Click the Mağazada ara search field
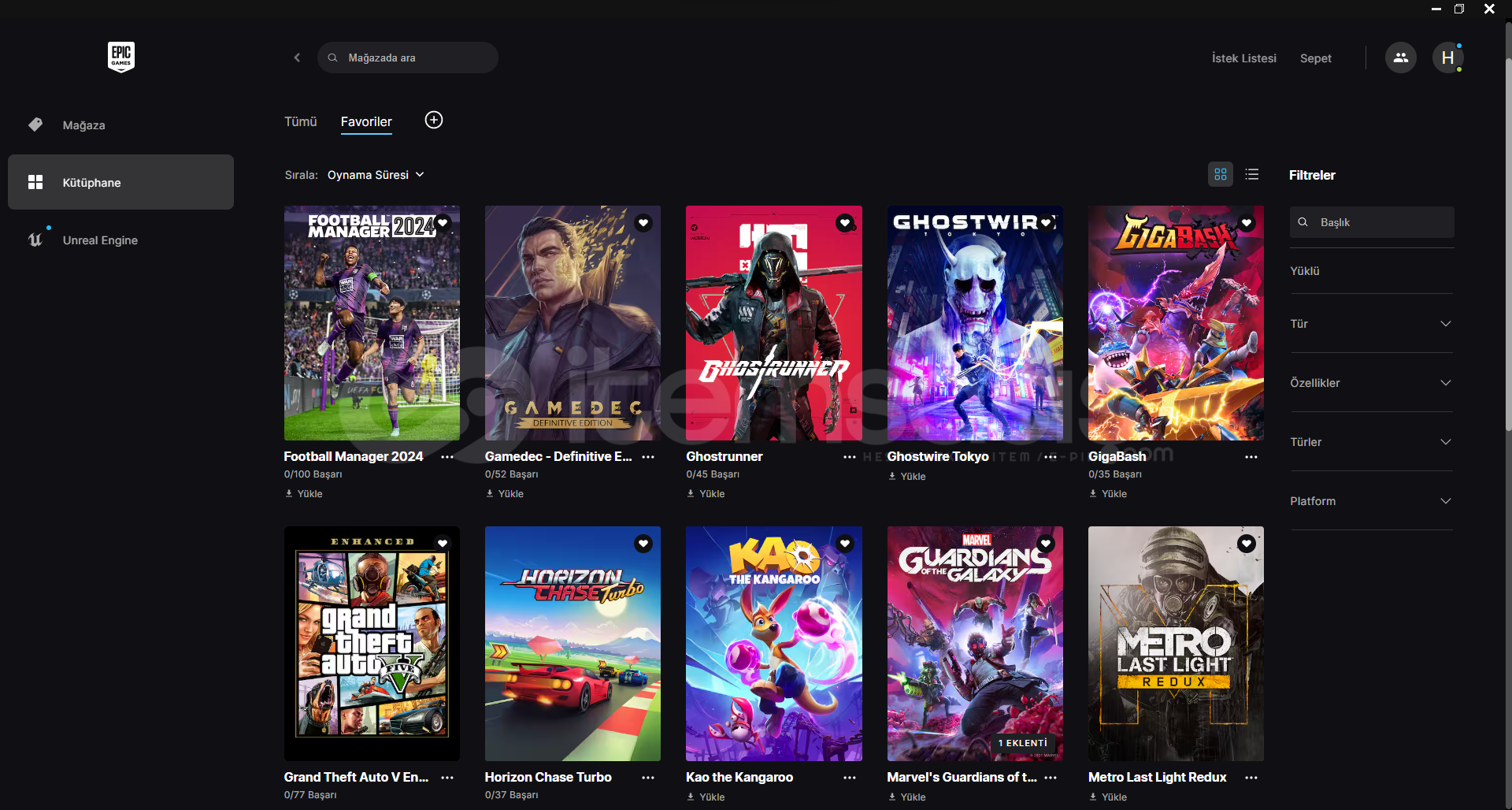1512x810 pixels. click(x=408, y=58)
